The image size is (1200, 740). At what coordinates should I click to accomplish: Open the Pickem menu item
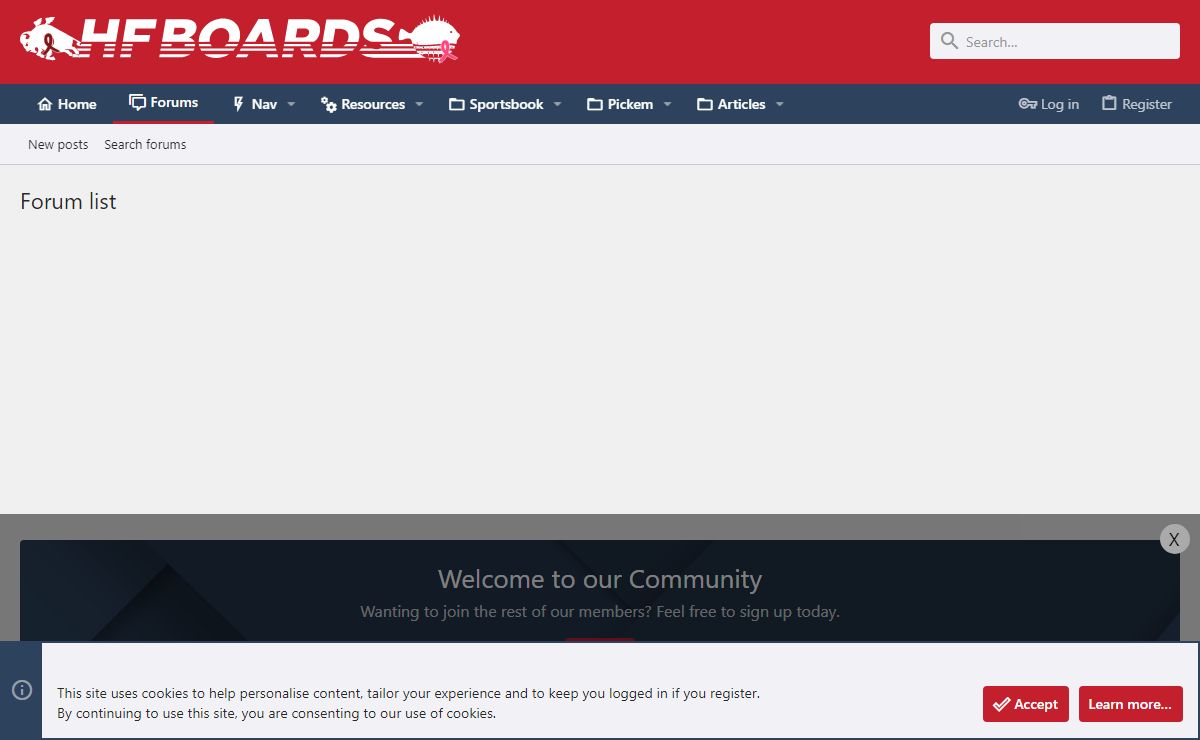(x=620, y=104)
